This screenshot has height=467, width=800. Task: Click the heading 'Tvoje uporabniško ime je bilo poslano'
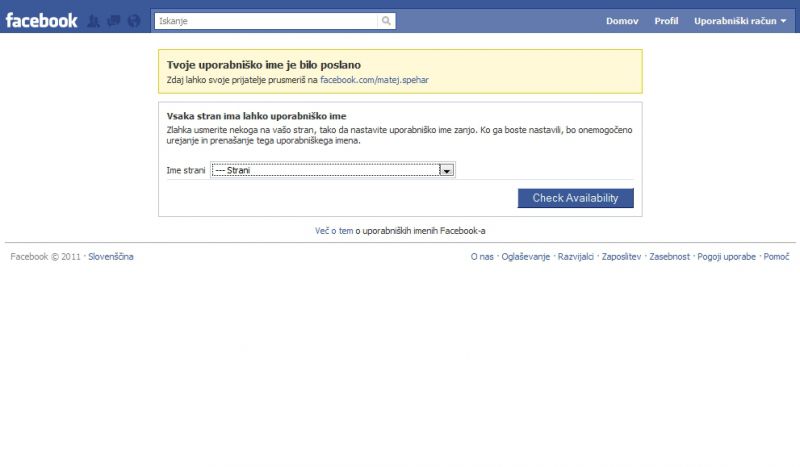pyautogui.click(x=263, y=65)
